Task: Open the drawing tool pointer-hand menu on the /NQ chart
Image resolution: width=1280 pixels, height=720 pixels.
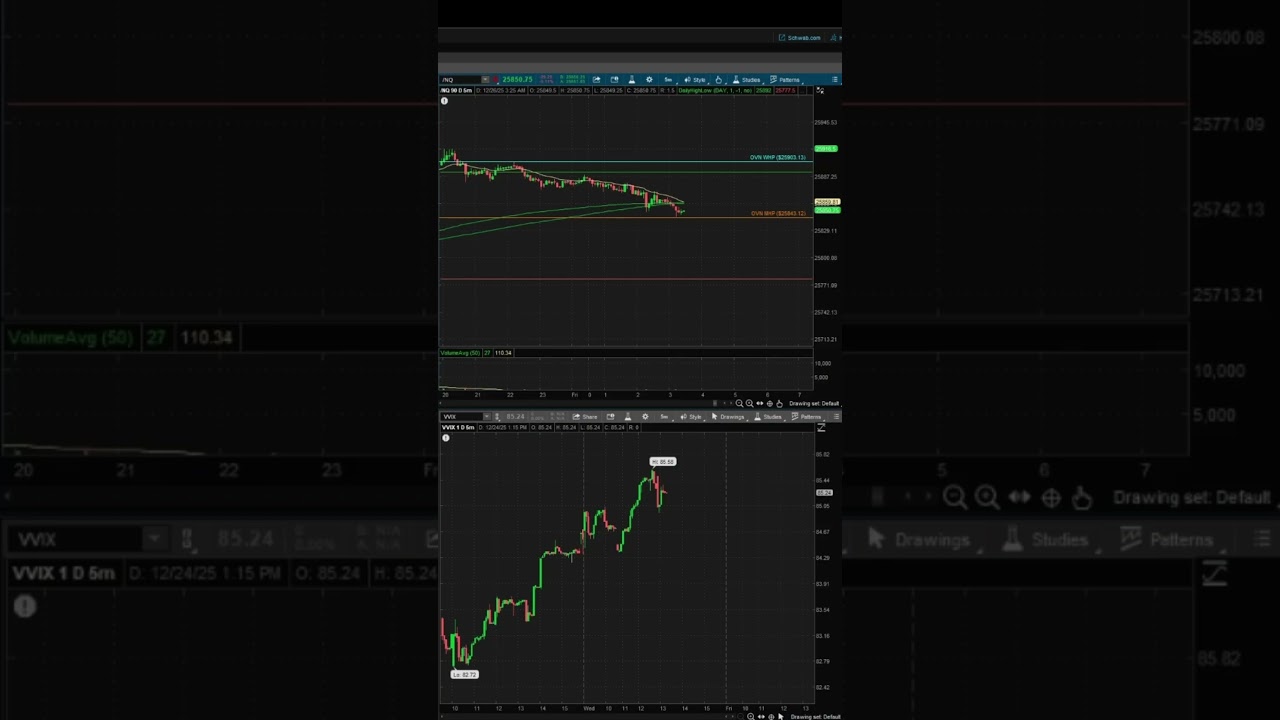Action: (x=718, y=80)
